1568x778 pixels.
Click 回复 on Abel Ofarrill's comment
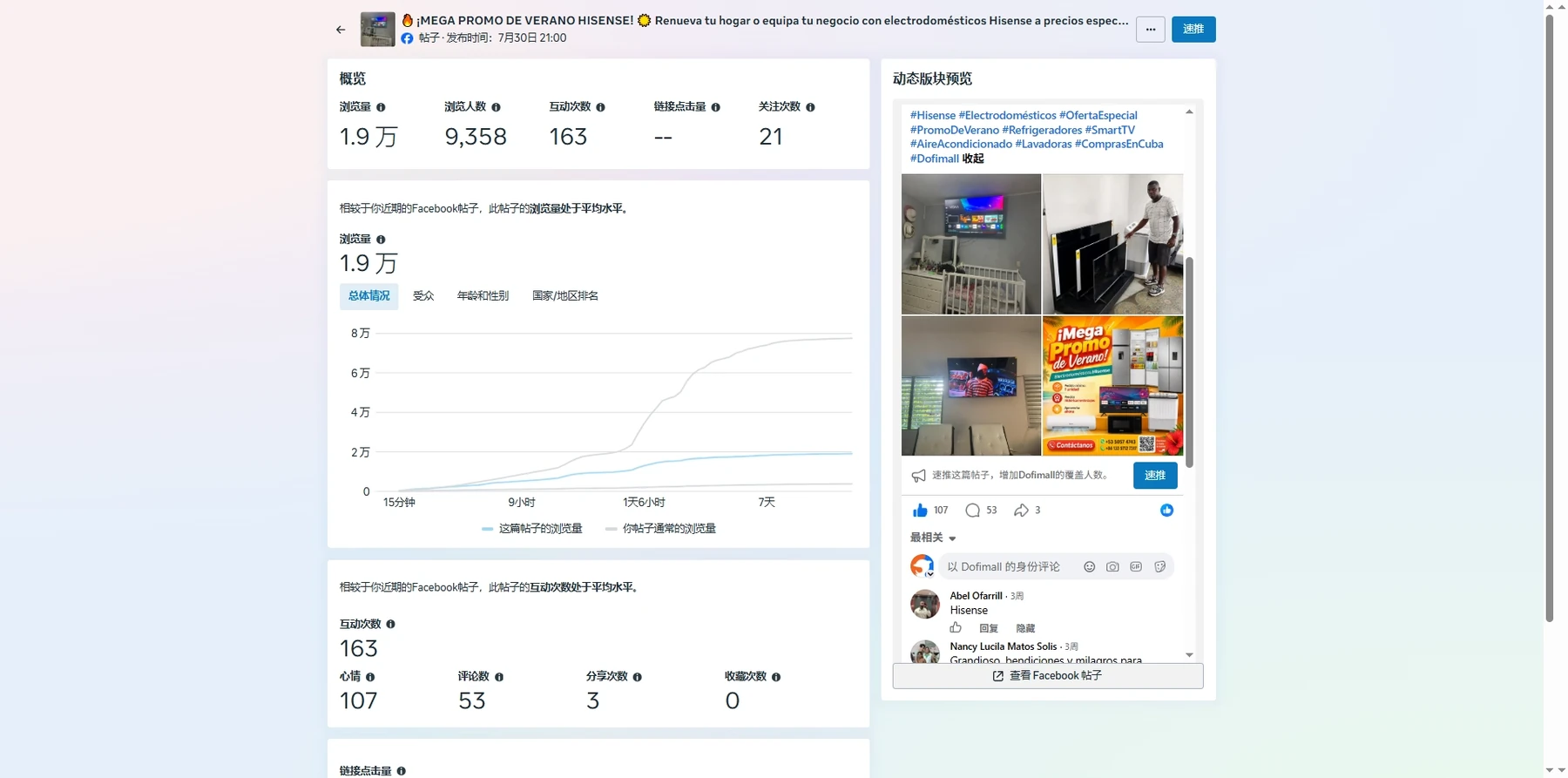click(989, 628)
